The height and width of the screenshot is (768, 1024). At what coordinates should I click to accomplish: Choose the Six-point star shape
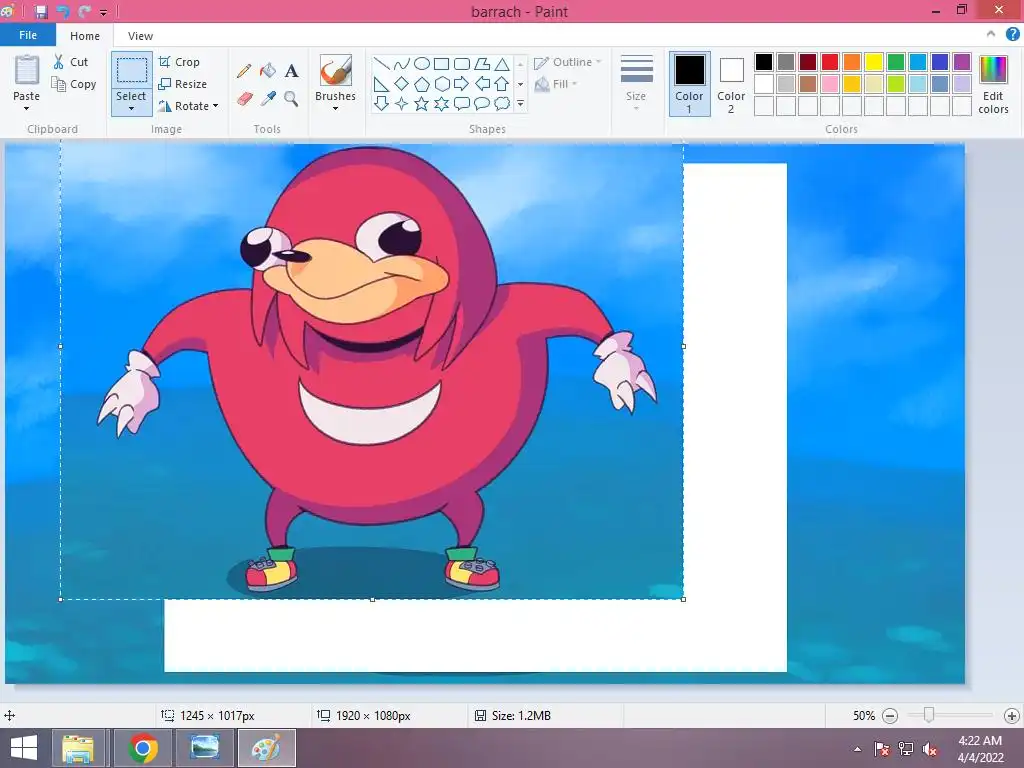441,103
